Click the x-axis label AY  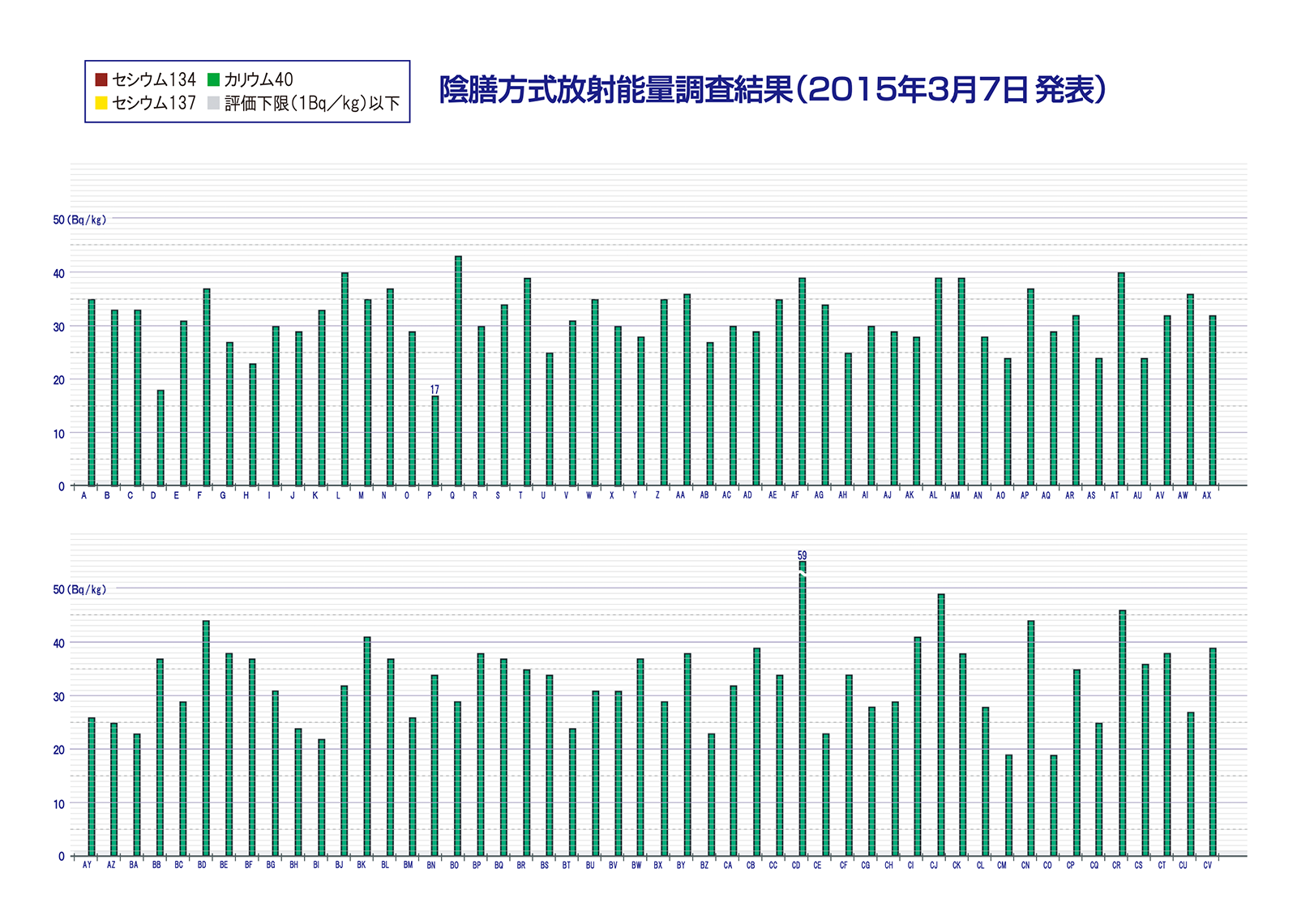[x=87, y=865]
